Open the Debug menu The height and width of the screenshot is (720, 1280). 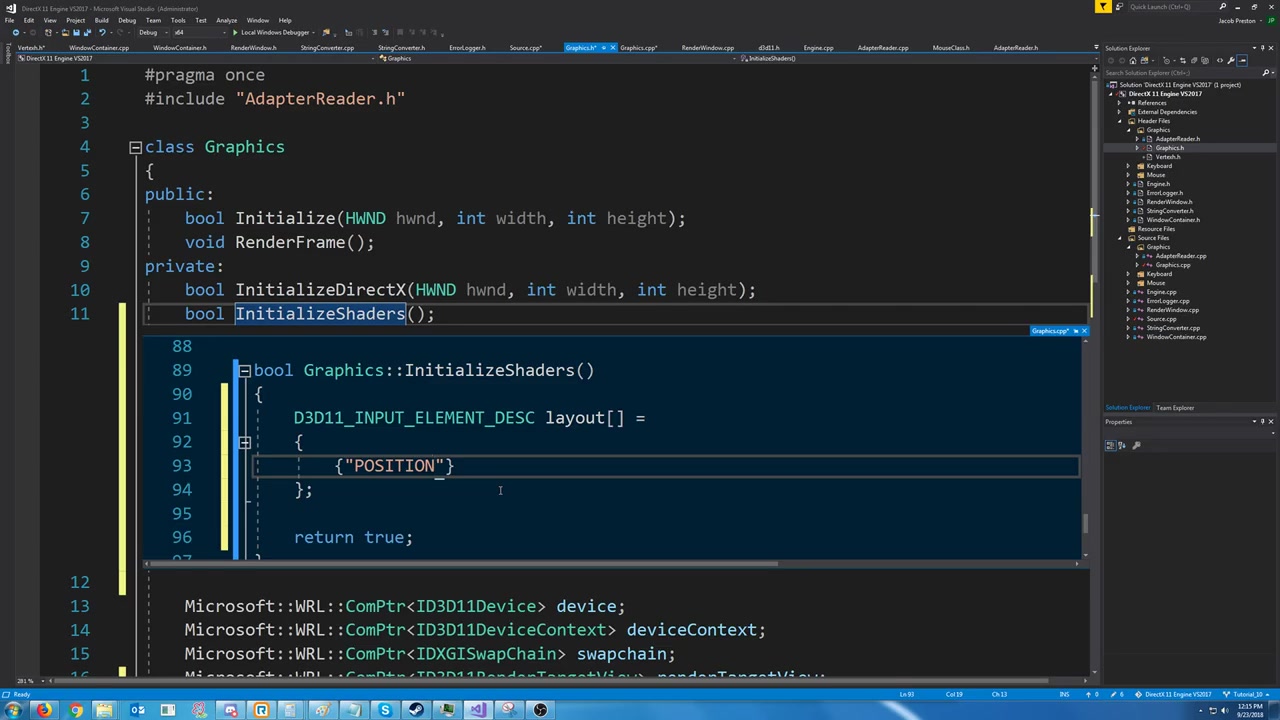127,20
